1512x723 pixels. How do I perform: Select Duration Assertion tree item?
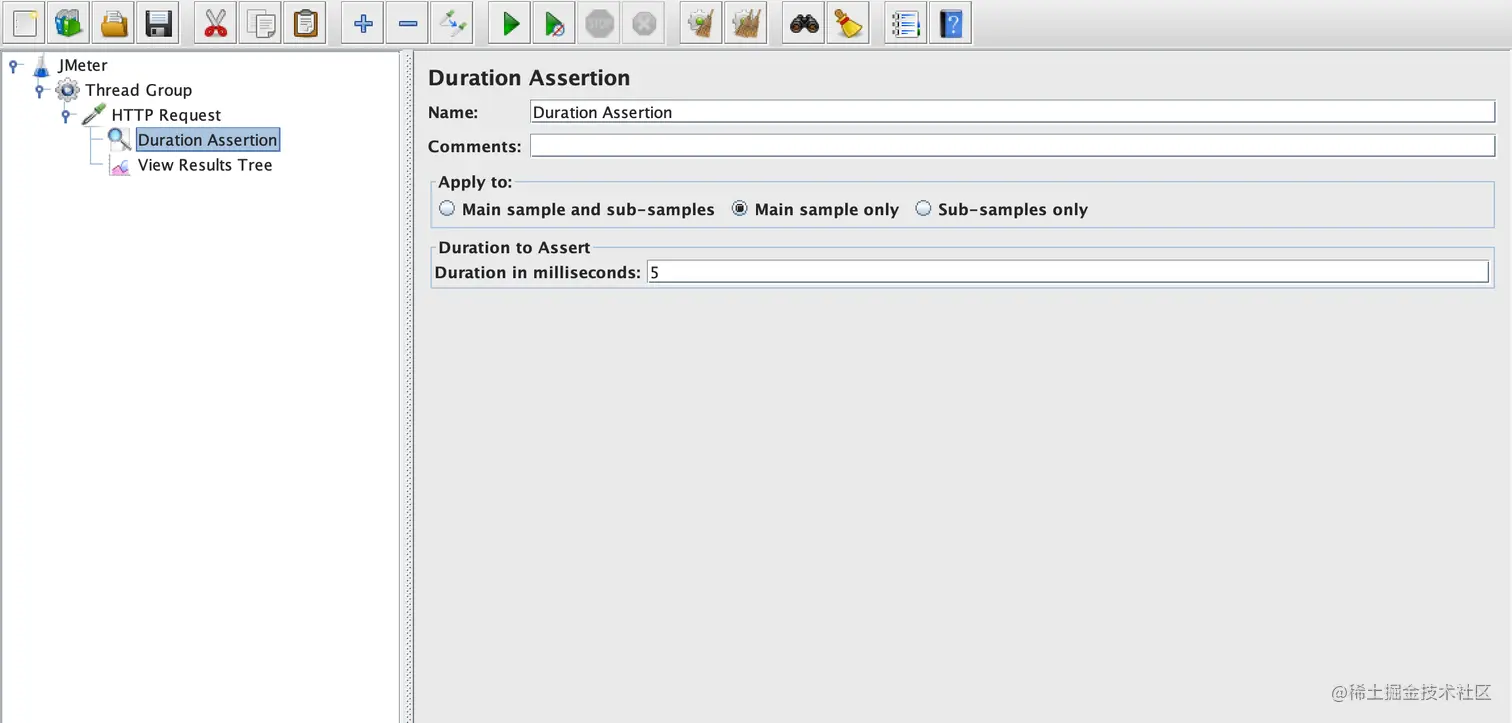(208, 140)
